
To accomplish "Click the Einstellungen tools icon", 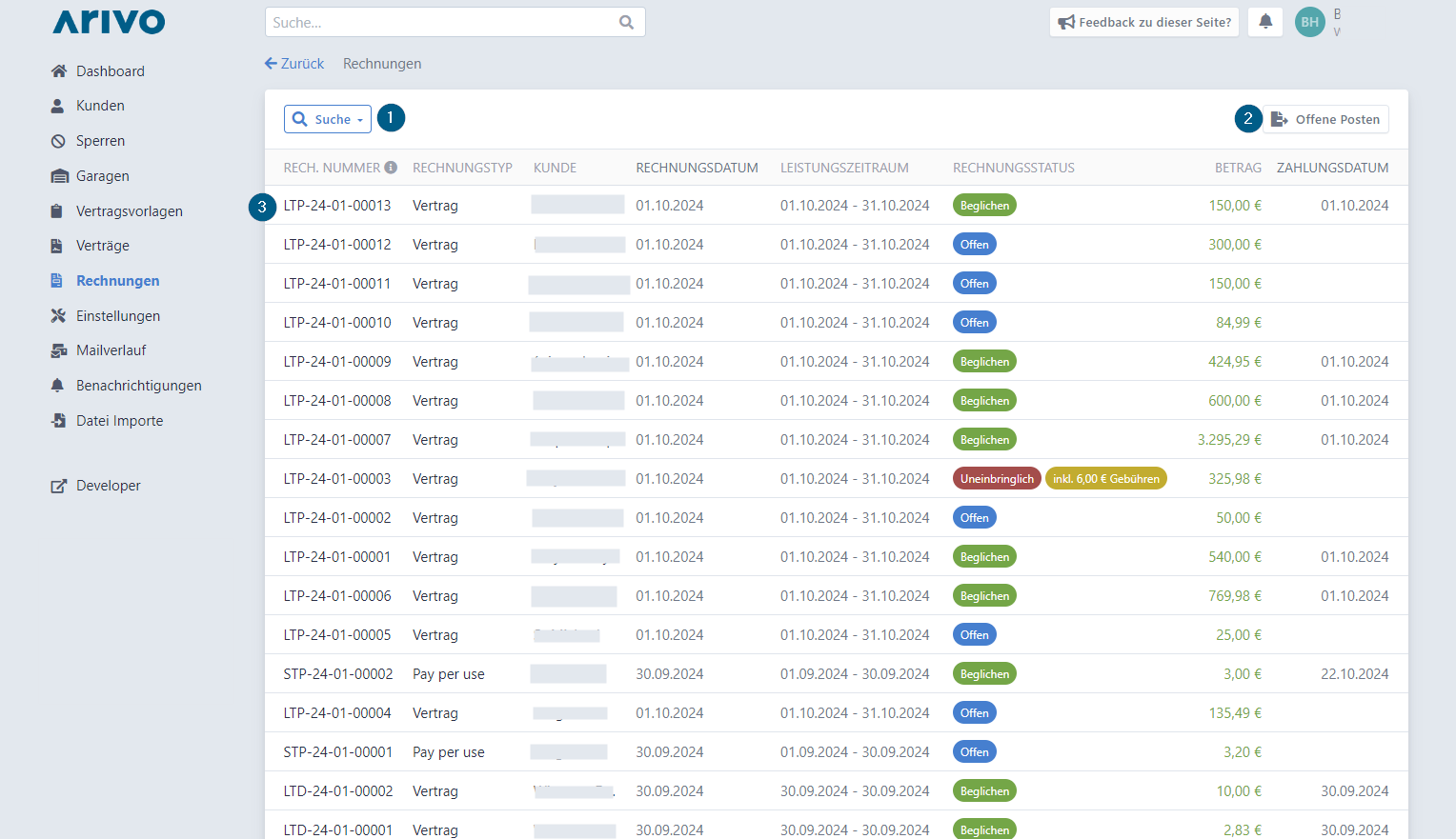I will [58, 316].
